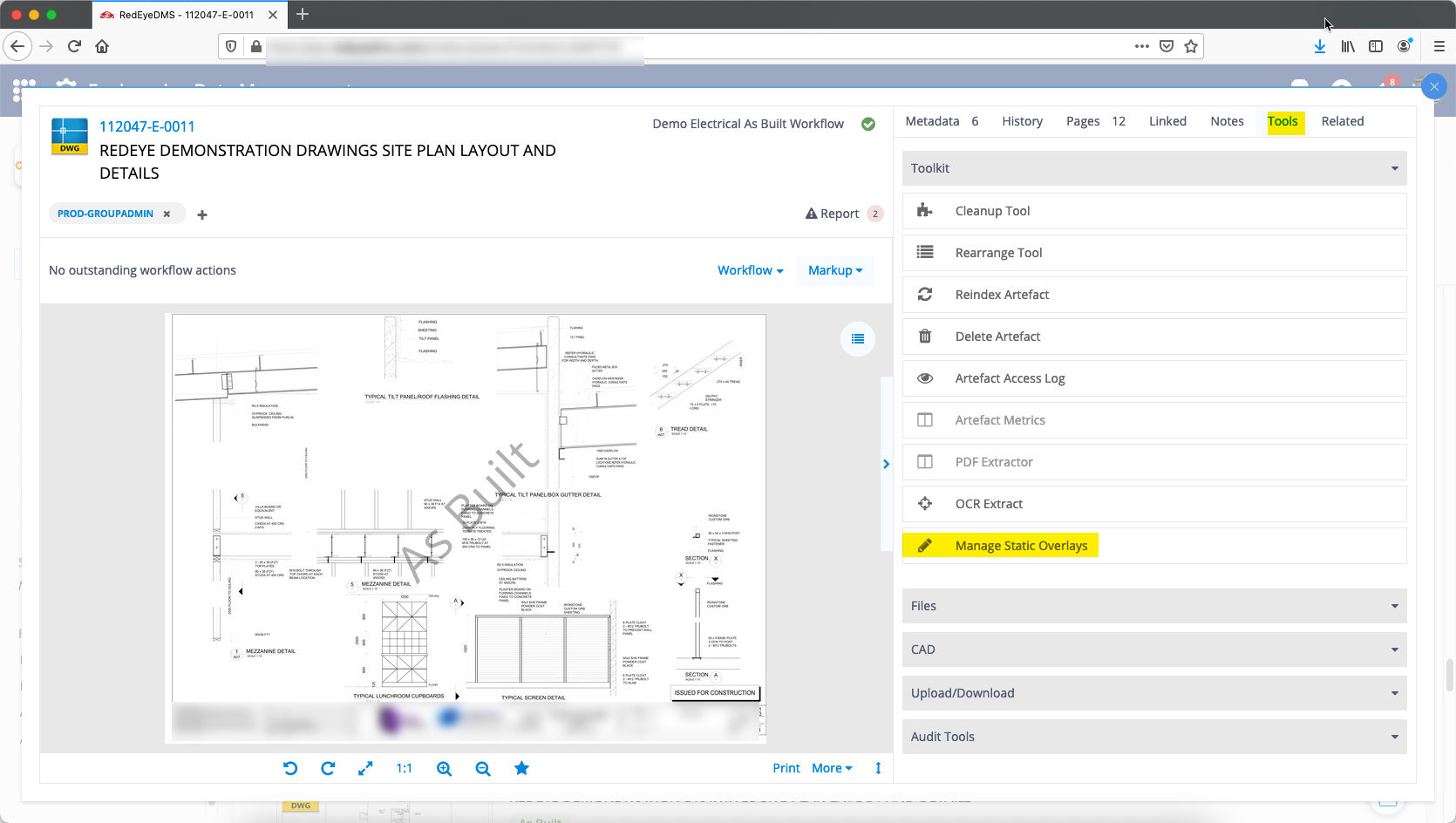Image resolution: width=1456 pixels, height=823 pixels.
Task: Bookmark this page with star icon
Action: [x=1191, y=46]
